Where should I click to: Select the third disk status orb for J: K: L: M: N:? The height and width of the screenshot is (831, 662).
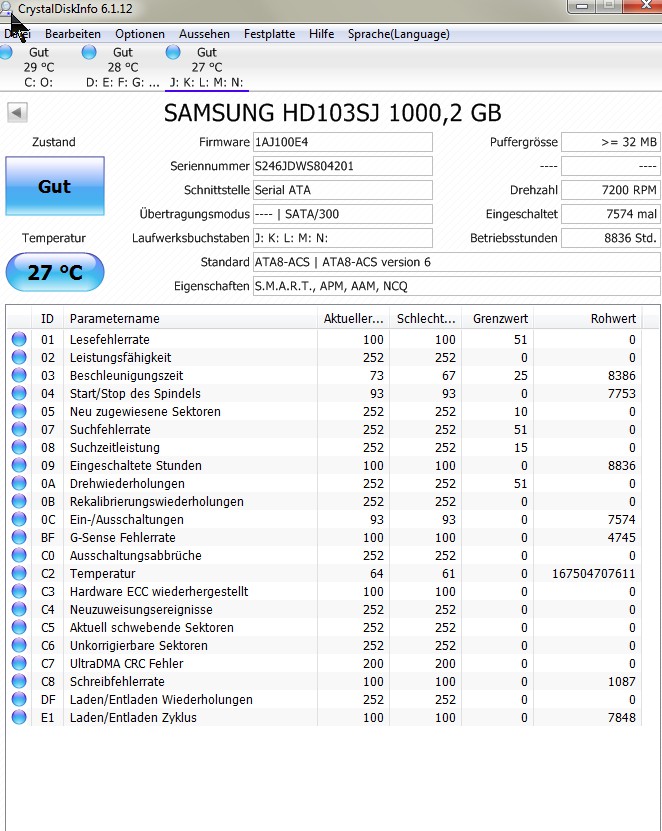coord(173,52)
